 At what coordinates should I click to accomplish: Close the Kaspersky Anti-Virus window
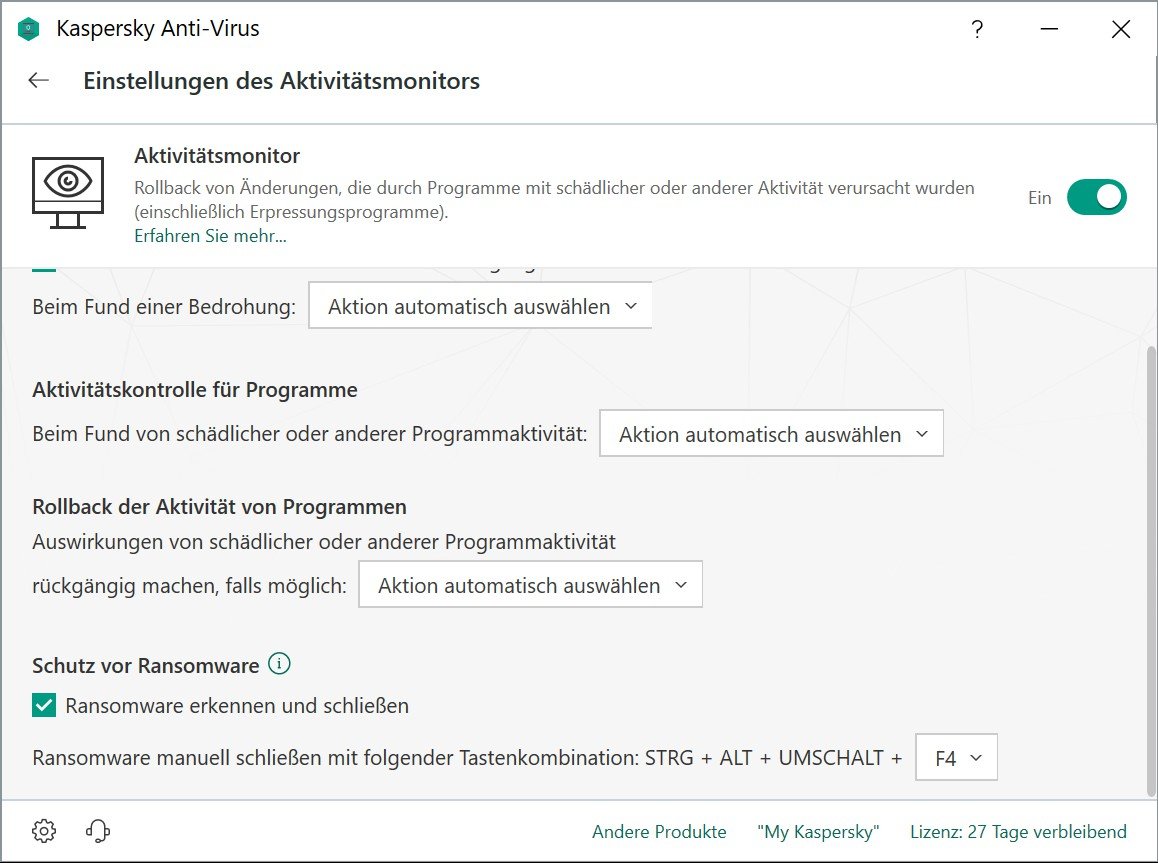[x=1120, y=29]
